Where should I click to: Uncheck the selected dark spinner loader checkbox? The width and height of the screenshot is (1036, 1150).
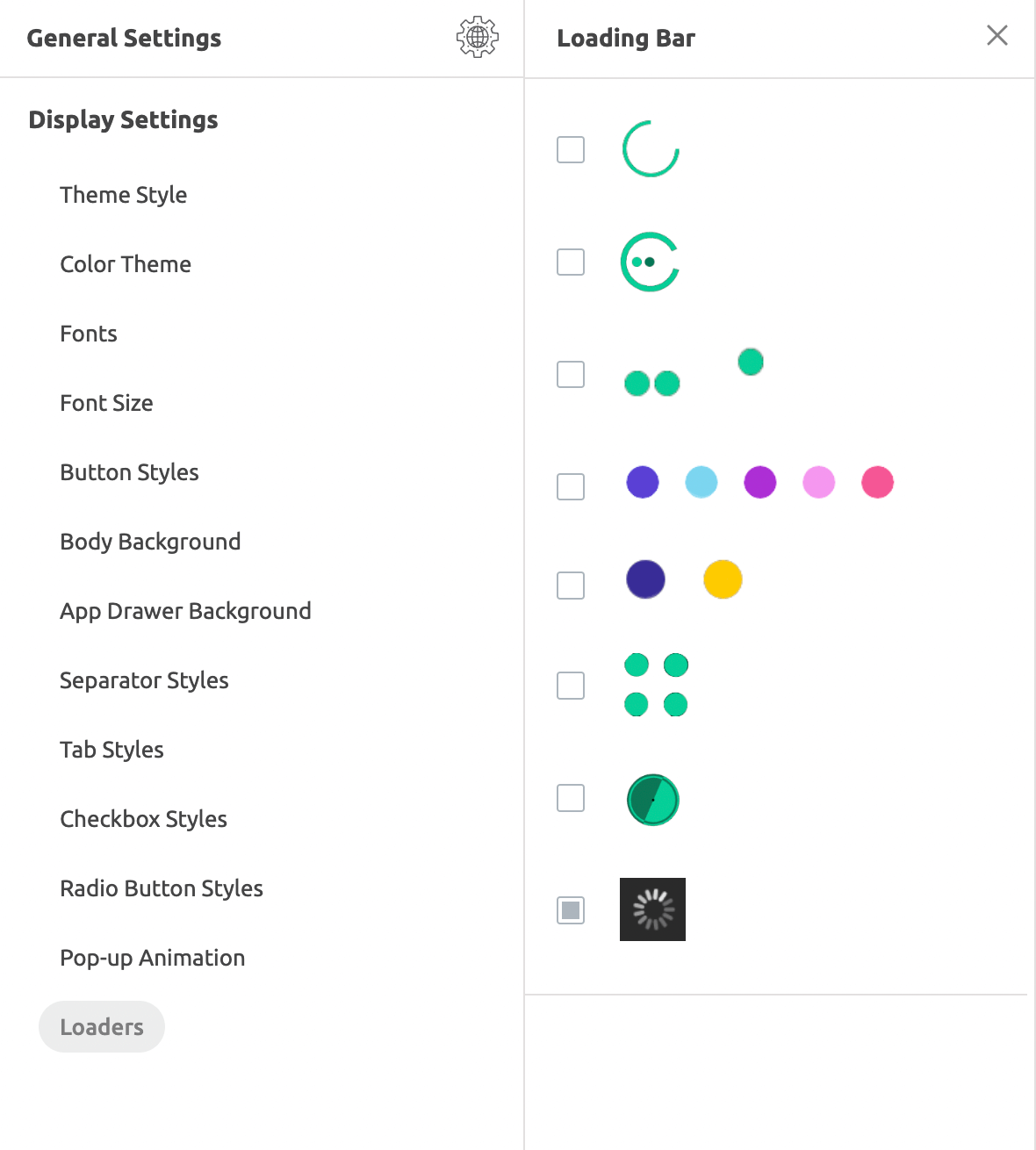pyautogui.click(x=571, y=910)
